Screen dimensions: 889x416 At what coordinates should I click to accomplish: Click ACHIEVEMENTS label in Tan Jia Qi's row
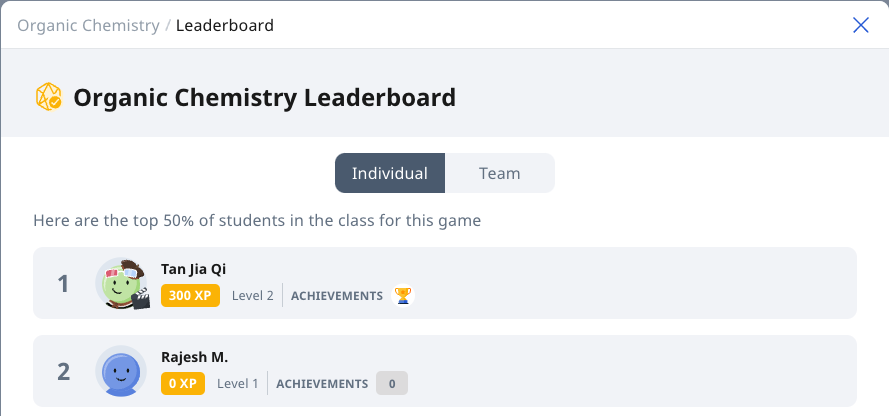337,296
